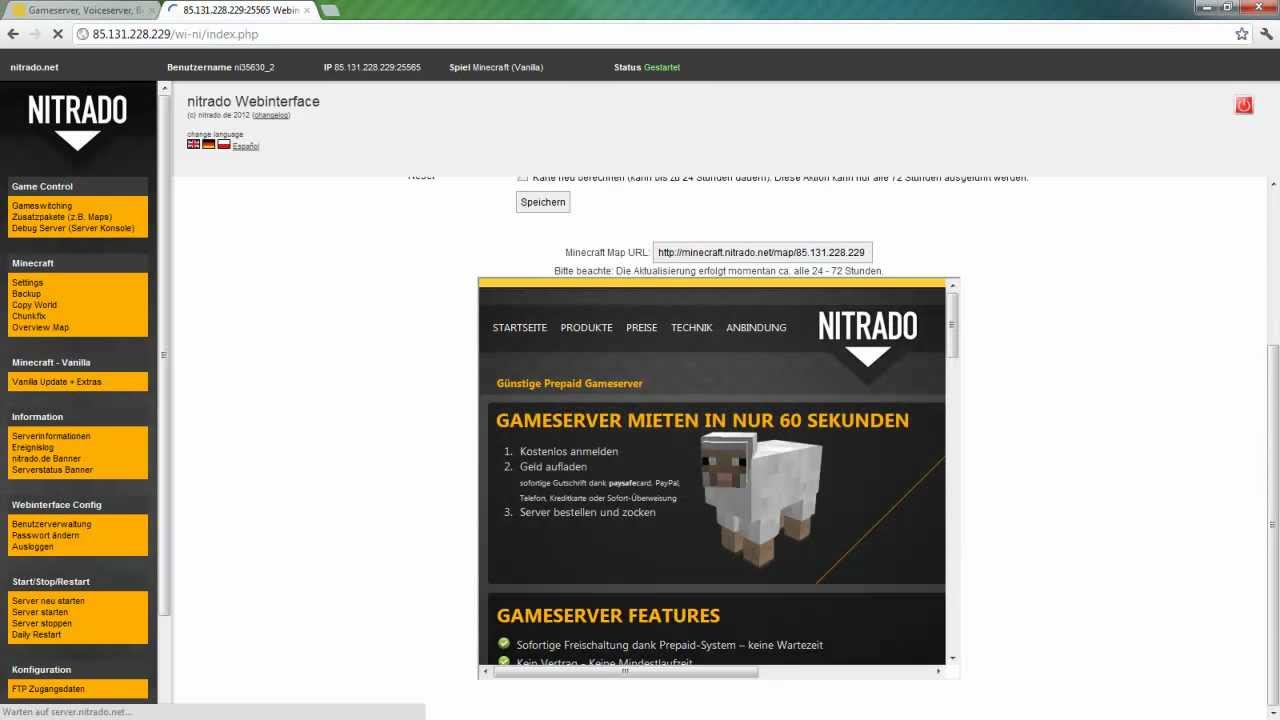Open STARTSEITE in the embedded page

tap(520, 328)
